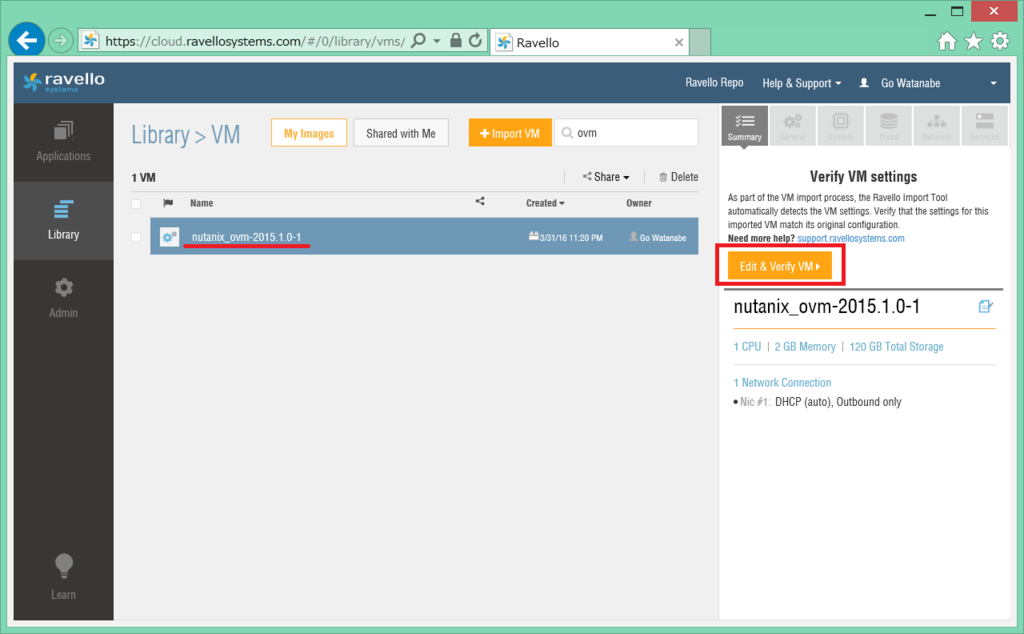Expand the Help & Support menu
The width and height of the screenshot is (1024, 634).
click(x=801, y=83)
